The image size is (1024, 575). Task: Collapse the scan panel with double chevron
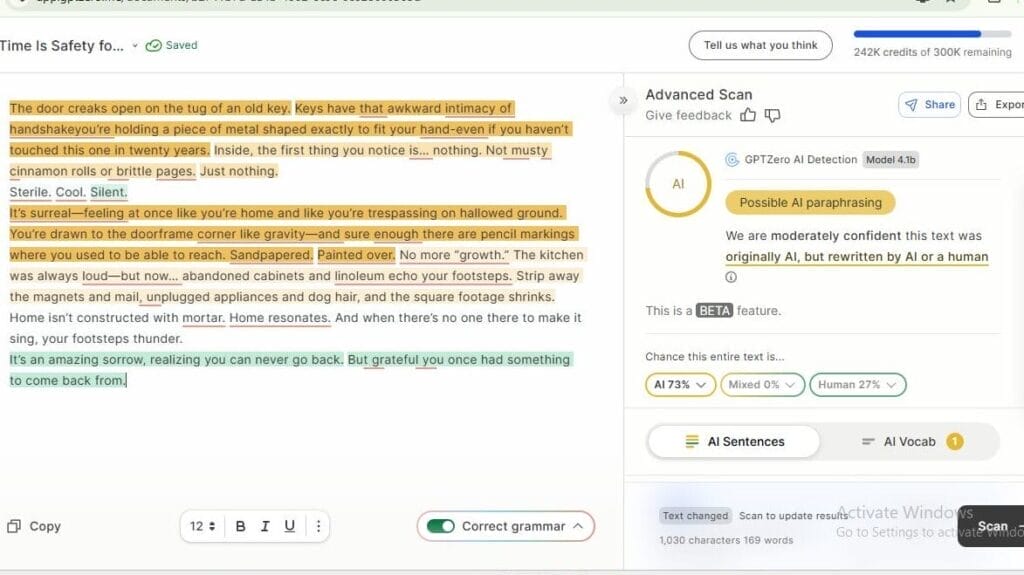pos(623,101)
